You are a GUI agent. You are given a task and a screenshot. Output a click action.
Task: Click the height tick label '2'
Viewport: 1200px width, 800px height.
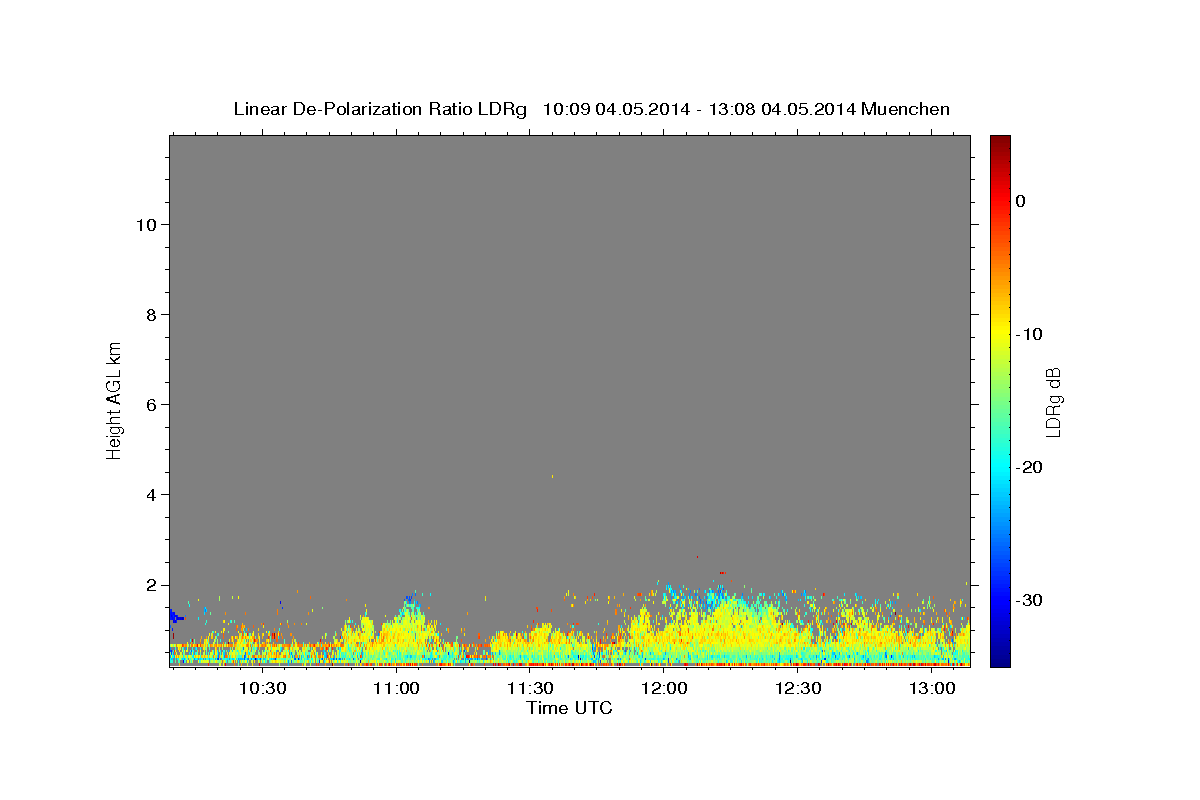(x=153, y=585)
